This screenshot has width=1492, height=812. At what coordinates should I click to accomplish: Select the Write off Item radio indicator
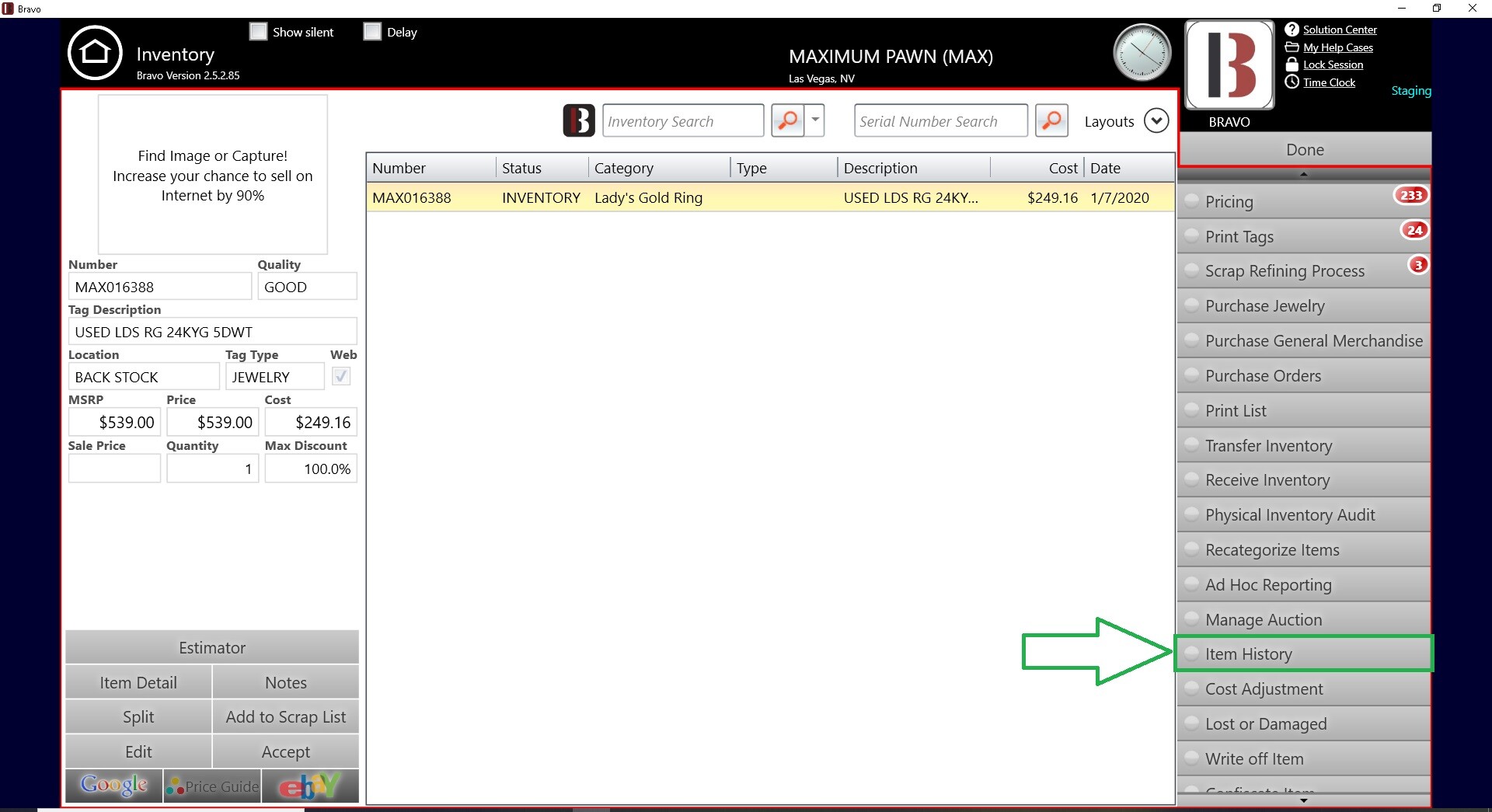1191,758
